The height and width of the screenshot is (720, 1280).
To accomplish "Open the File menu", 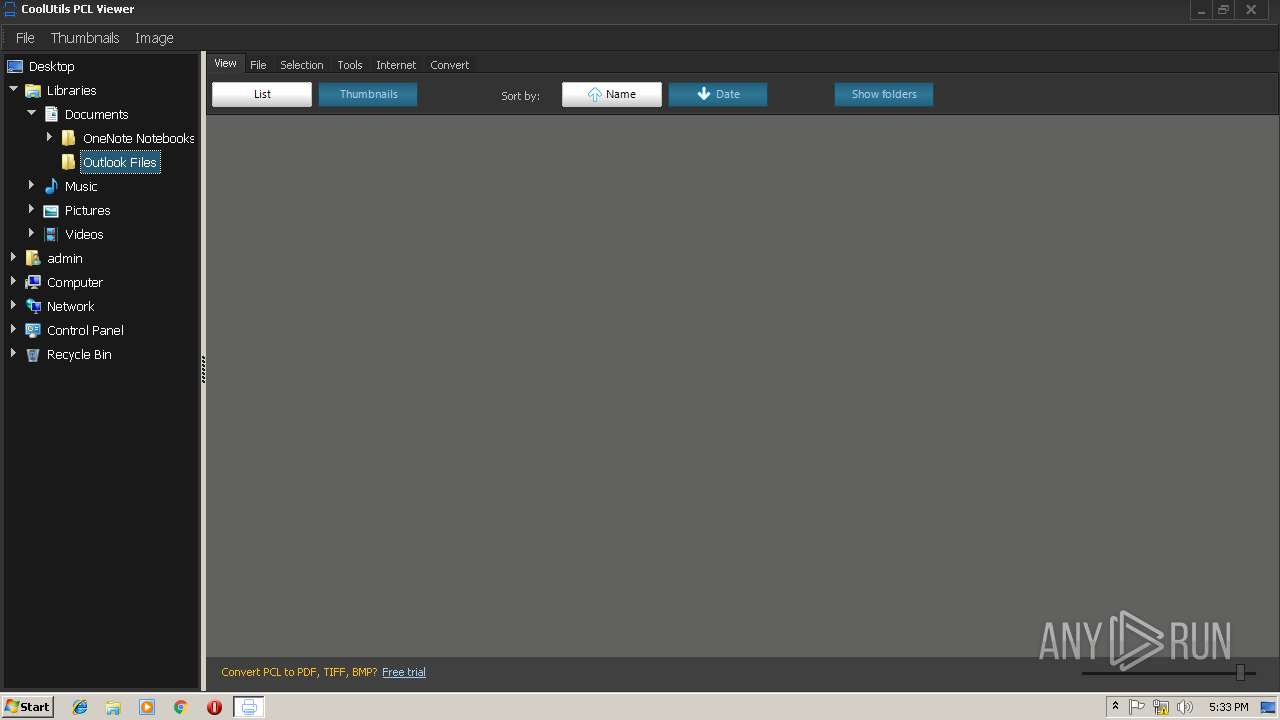I will point(25,38).
